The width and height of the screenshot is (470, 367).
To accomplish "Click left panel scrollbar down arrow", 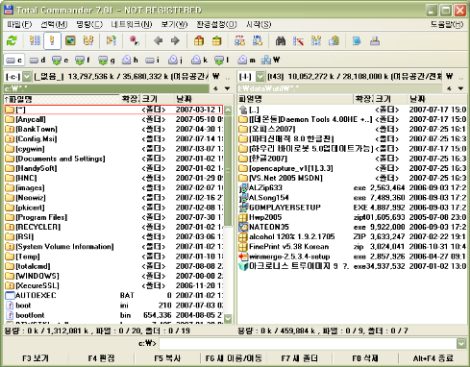I will click(x=228, y=319).
